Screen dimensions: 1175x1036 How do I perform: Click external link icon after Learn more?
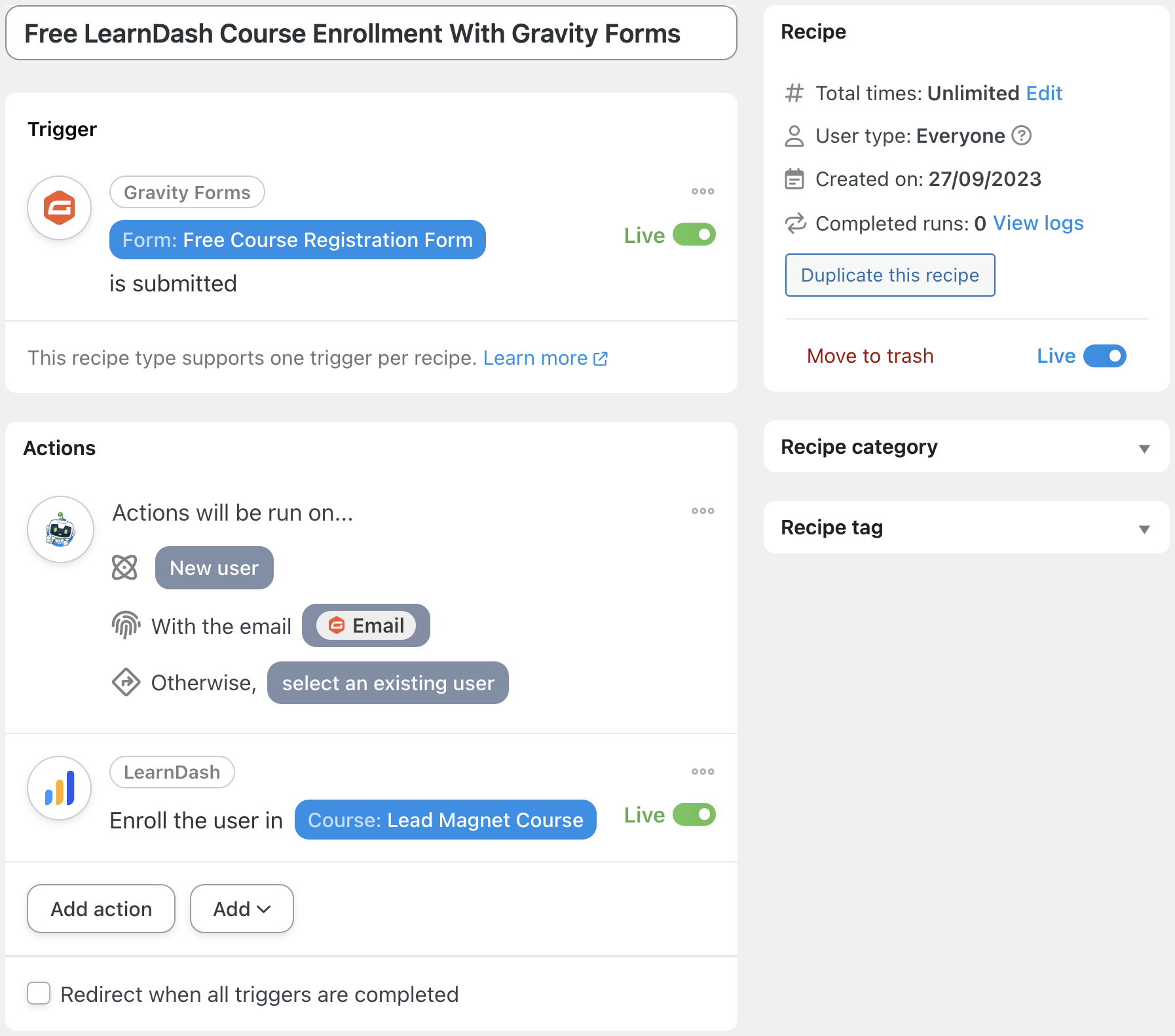(x=601, y=359)
